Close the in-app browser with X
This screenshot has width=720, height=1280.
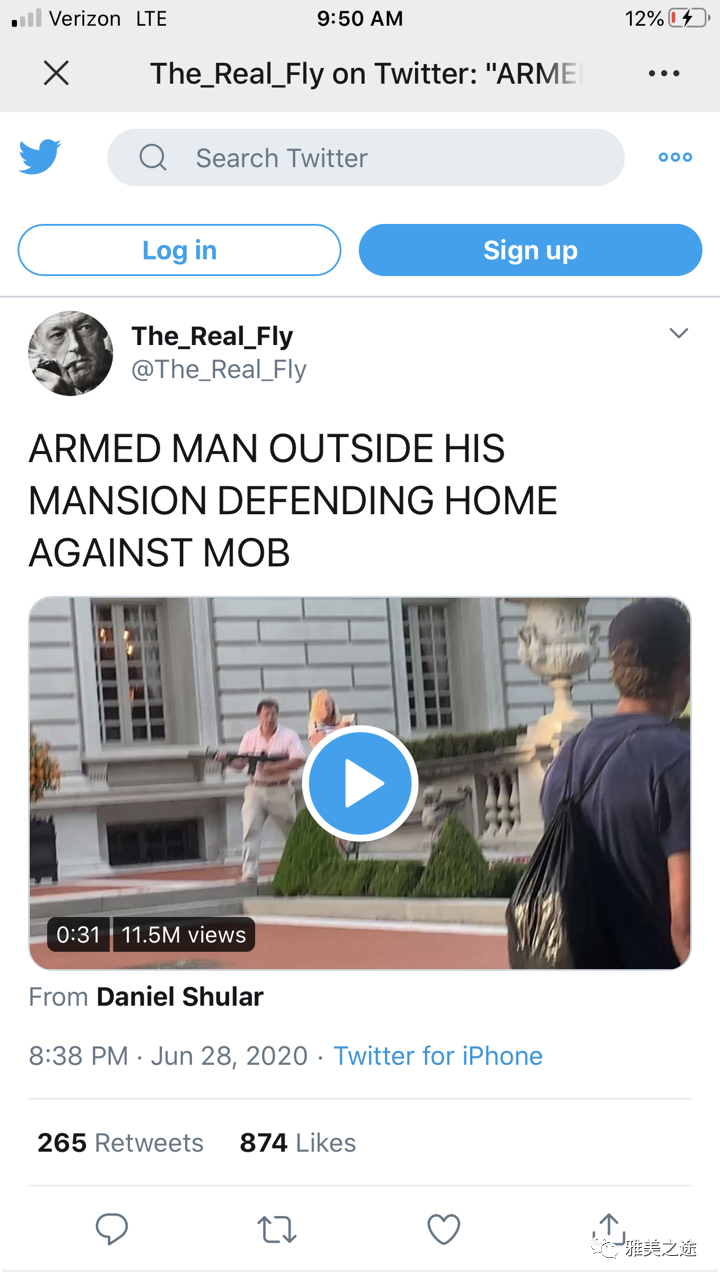56,73
